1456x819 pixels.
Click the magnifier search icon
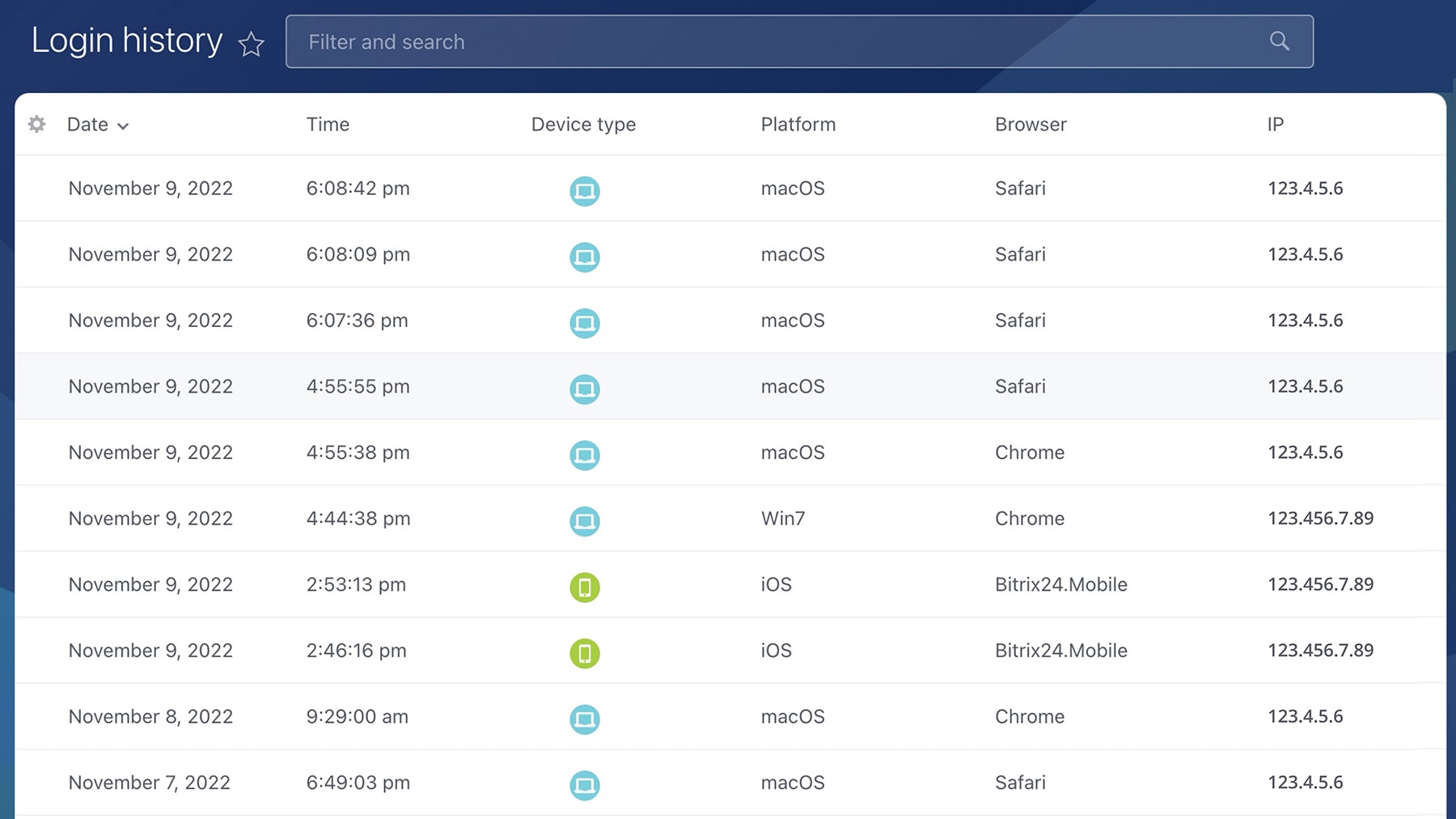[1279, 41]
